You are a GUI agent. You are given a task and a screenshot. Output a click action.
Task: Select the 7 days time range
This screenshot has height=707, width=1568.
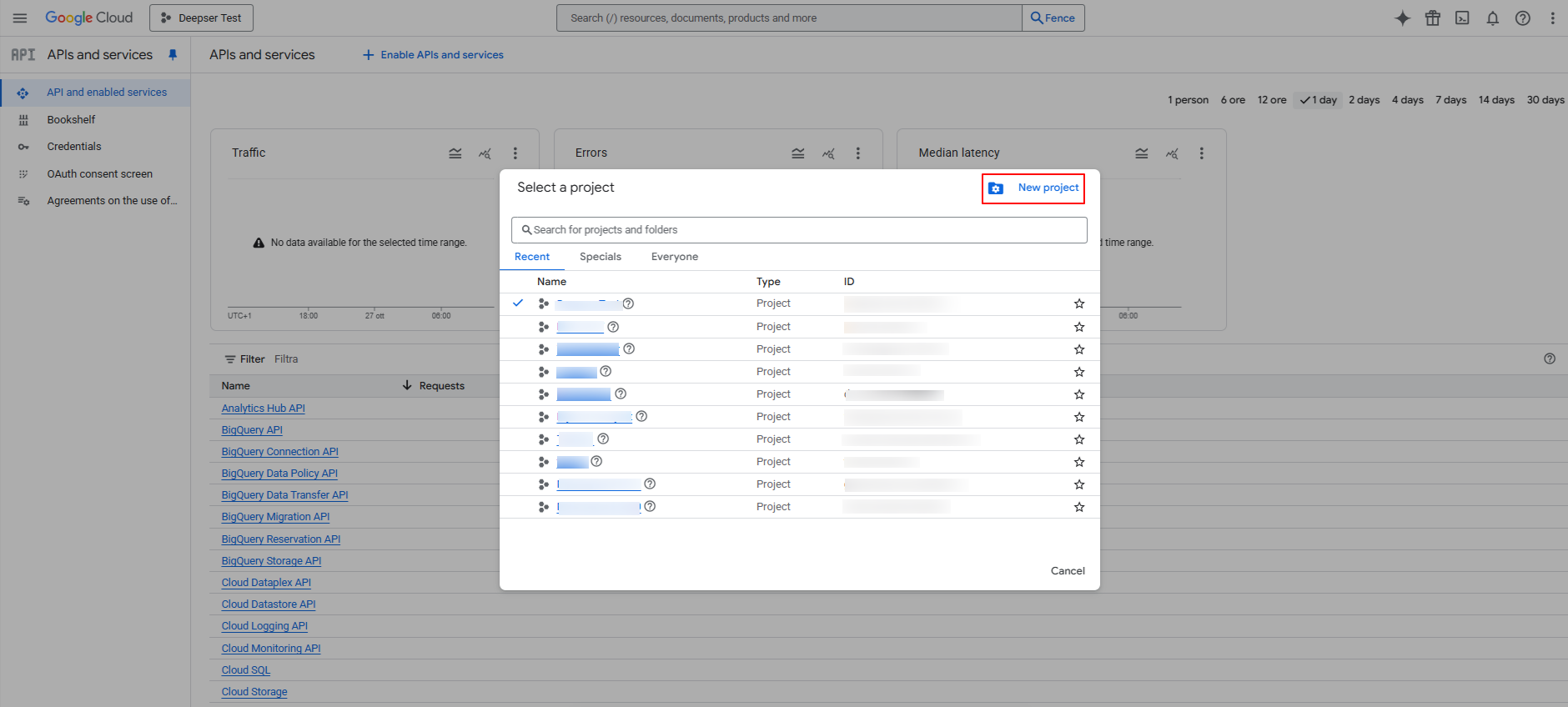pyautogui.click(x=1451, y=100)
